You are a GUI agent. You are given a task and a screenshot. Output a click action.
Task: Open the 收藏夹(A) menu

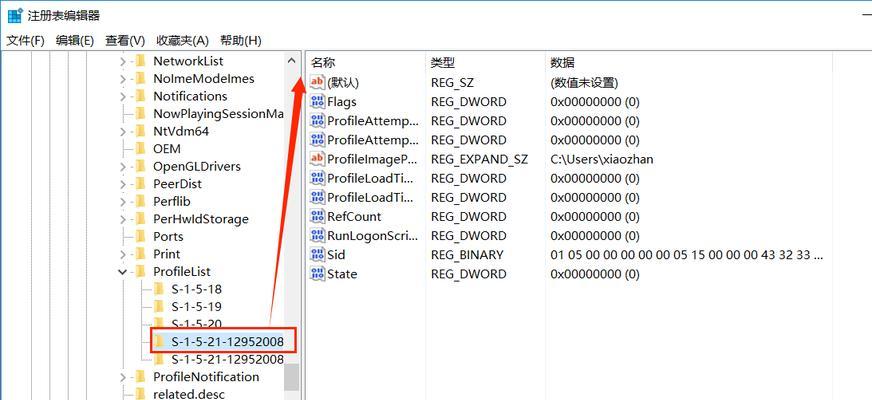tap(182, 41)
